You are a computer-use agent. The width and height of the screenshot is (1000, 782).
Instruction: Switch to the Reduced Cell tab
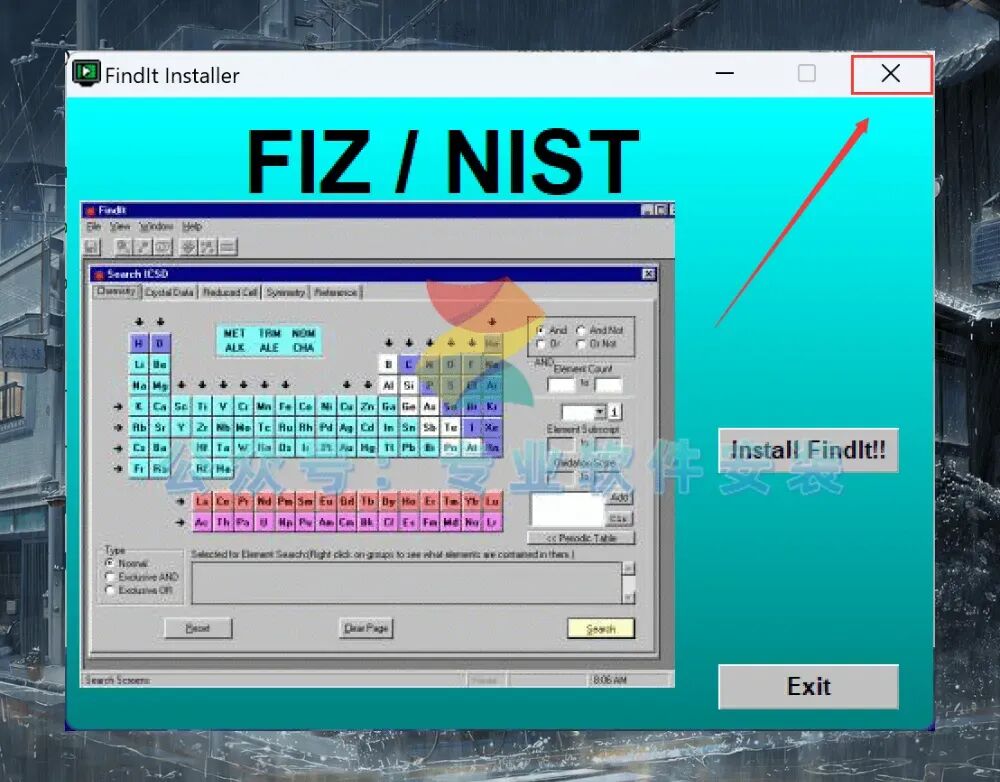pyautogui.click(x=230, y=292)
